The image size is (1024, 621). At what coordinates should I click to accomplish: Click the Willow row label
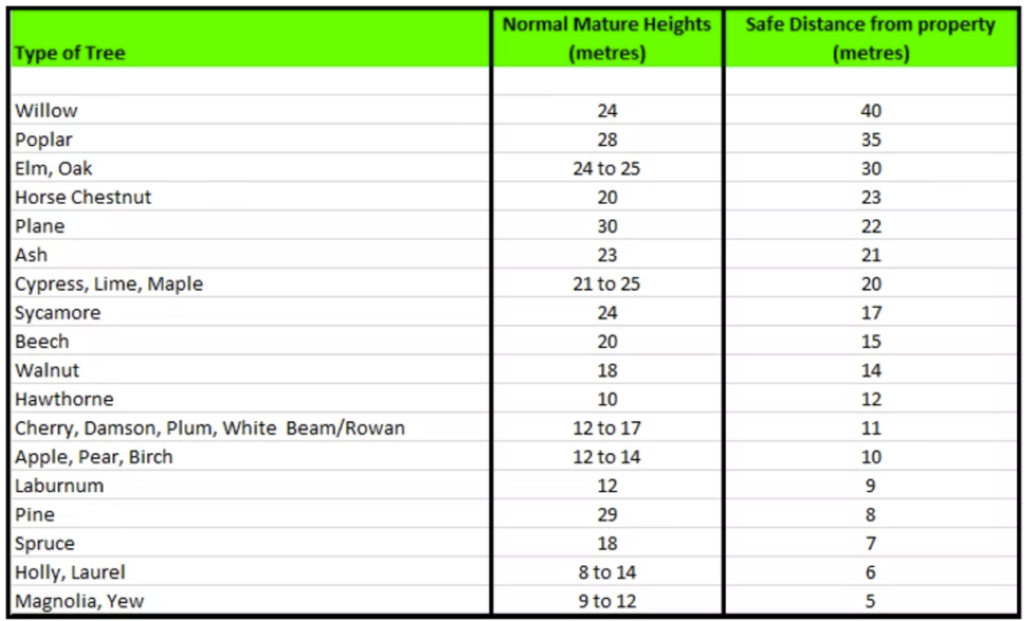point(46,111)
